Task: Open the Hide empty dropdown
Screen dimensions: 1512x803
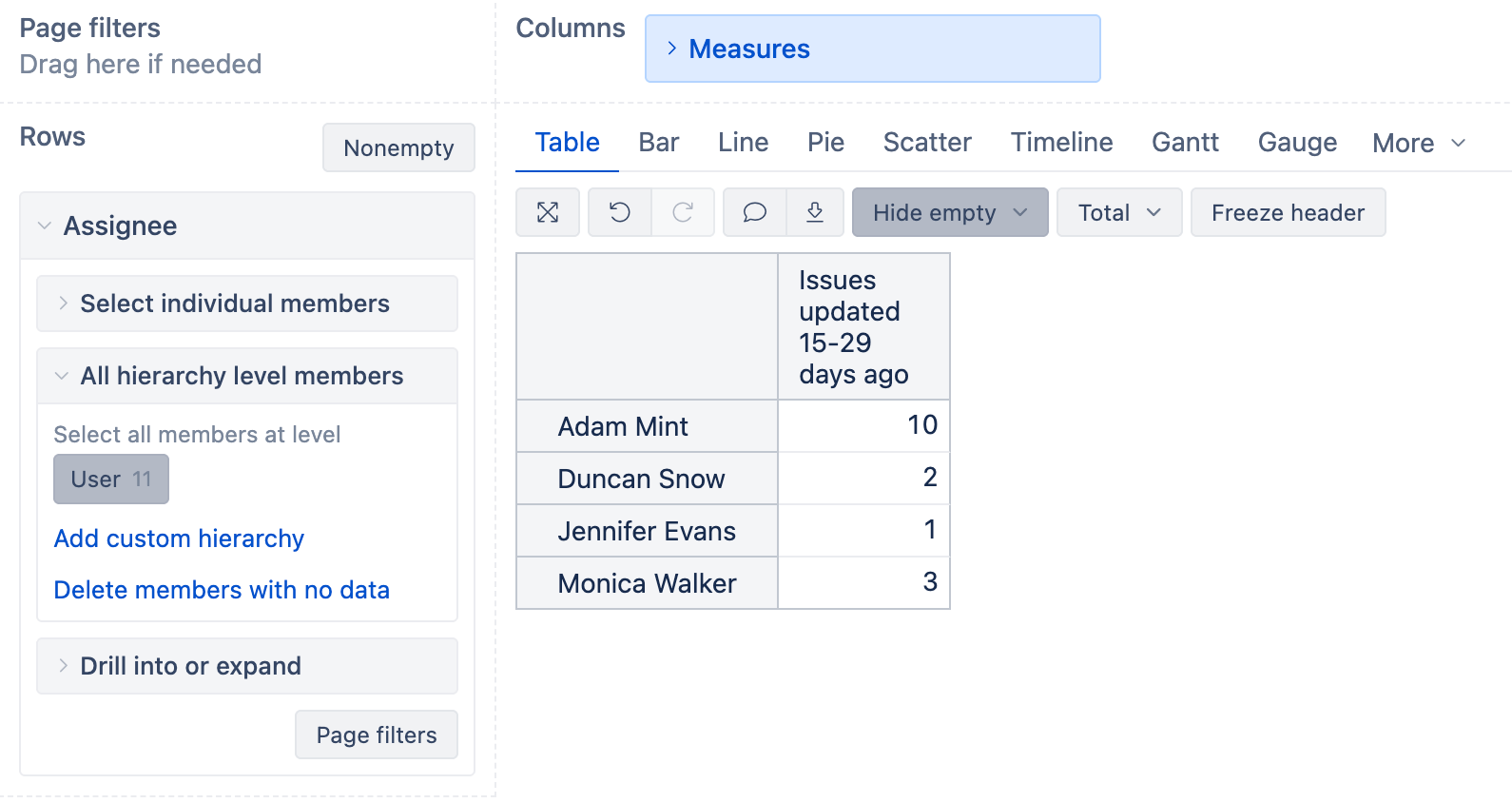Action: click(x=949, y=212)
